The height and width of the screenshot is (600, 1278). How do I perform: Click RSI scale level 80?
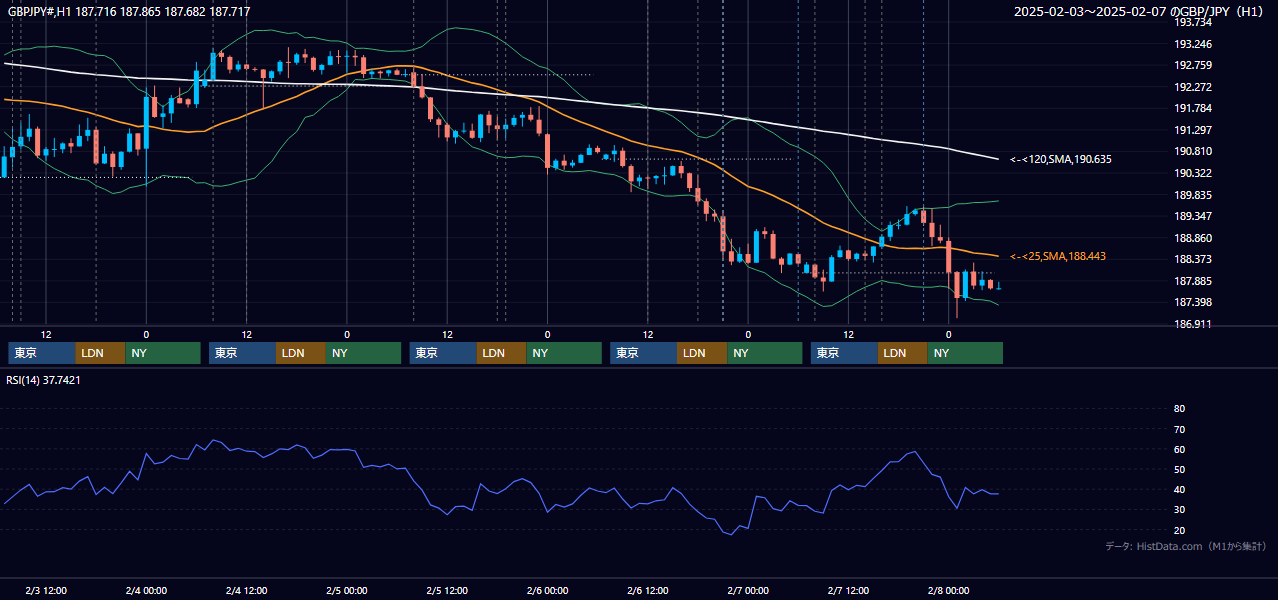click(x=1179, y=409)
